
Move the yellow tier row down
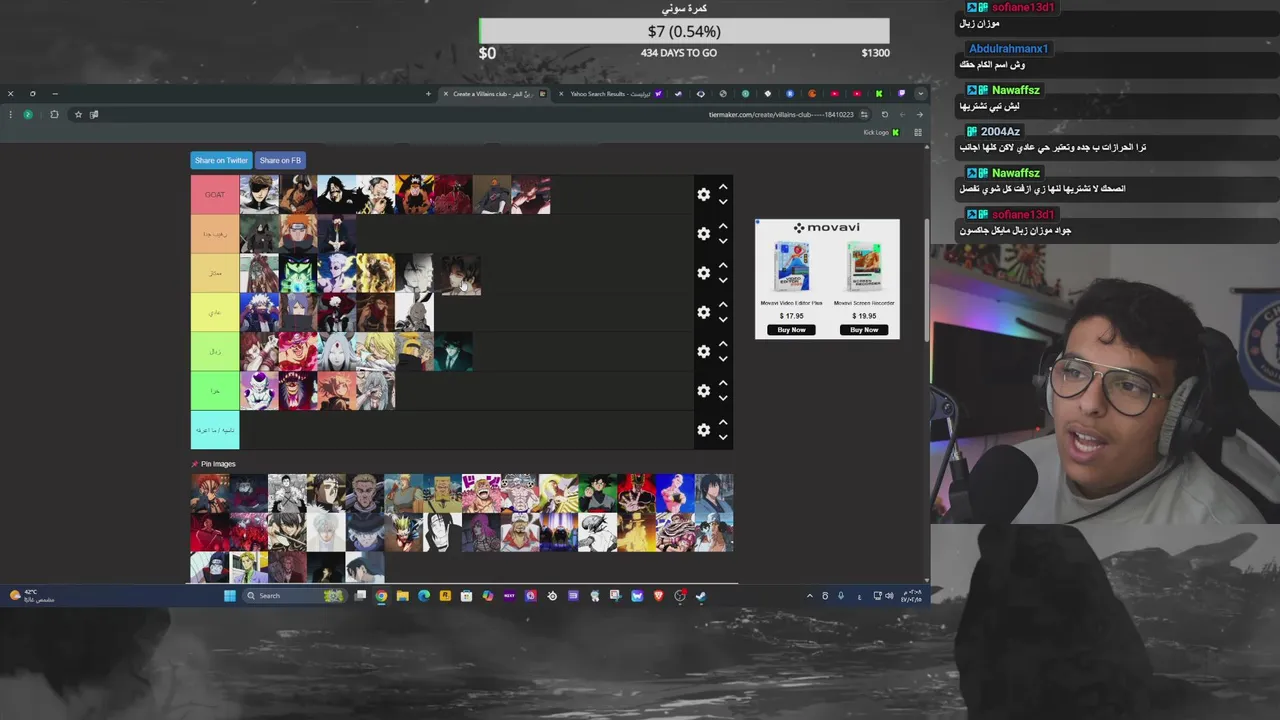pos(723,319)
